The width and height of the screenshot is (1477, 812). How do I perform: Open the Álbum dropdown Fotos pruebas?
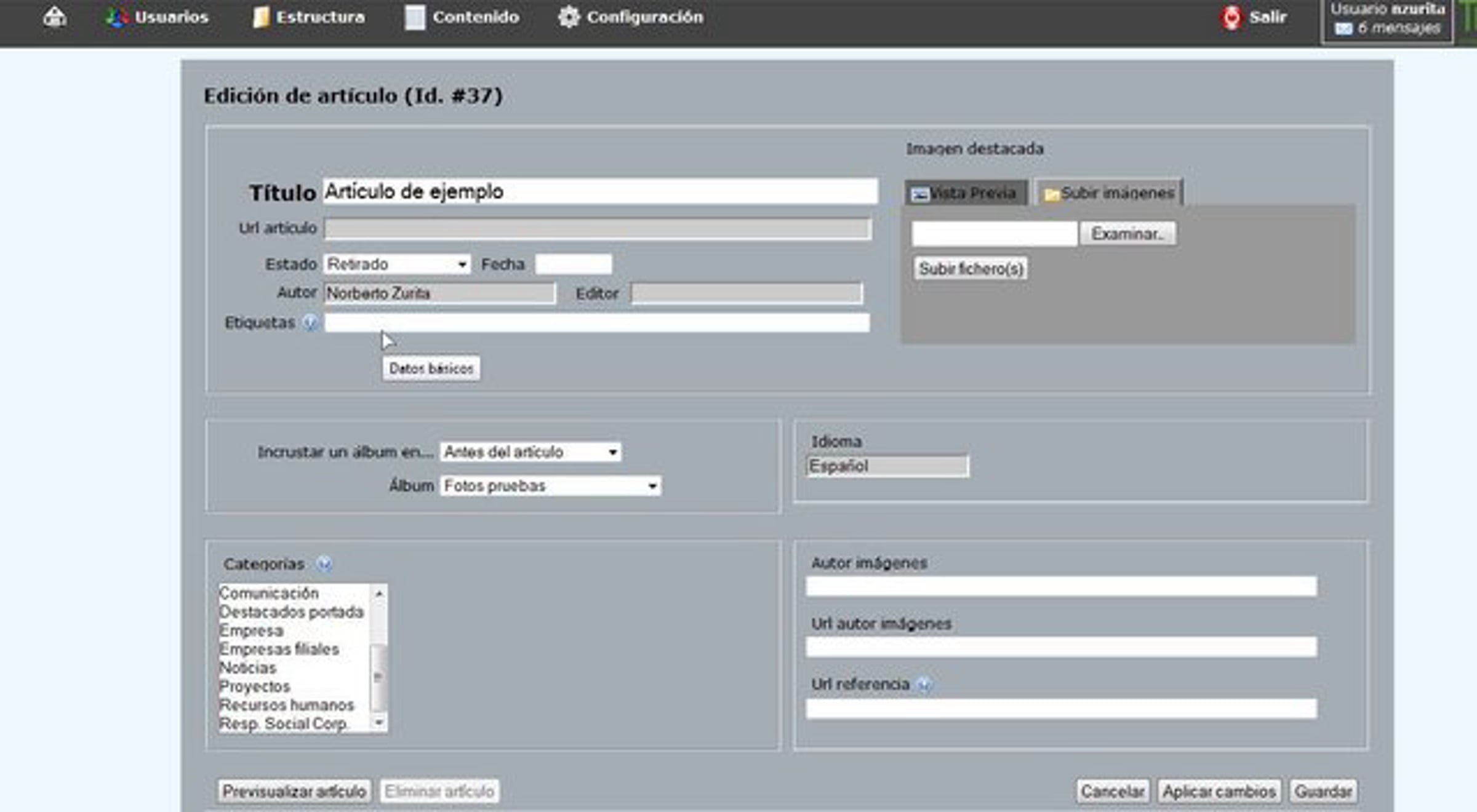coord(550,486)
